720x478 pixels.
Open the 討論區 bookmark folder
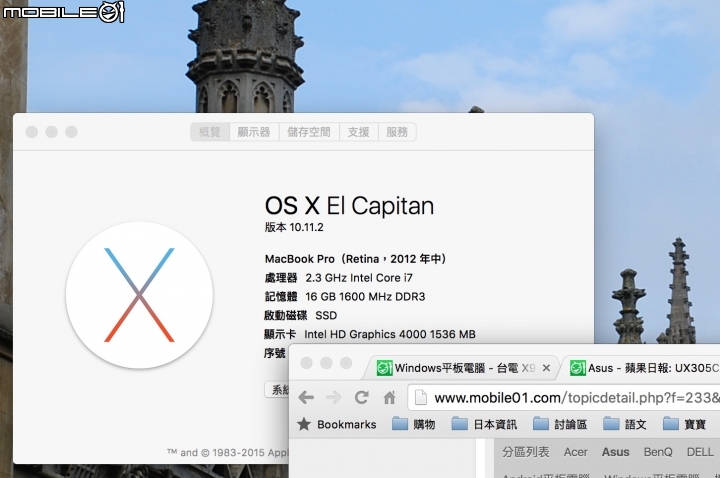pyautogui.click(x=560, y=424)
